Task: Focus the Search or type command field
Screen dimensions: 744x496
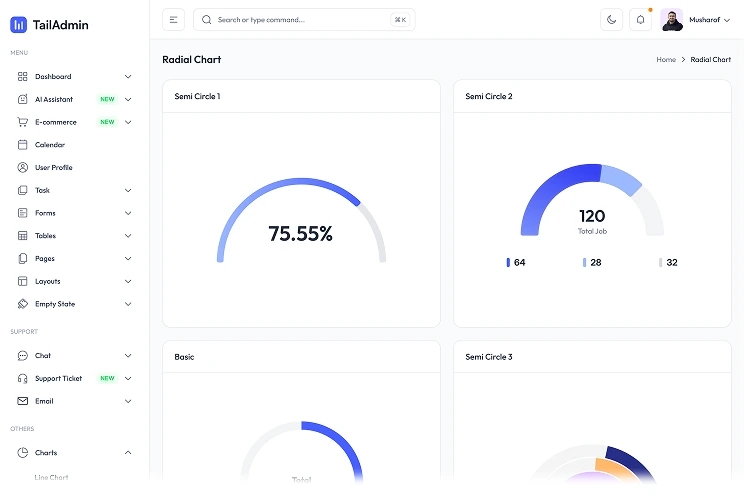Action: click(304, 20)
